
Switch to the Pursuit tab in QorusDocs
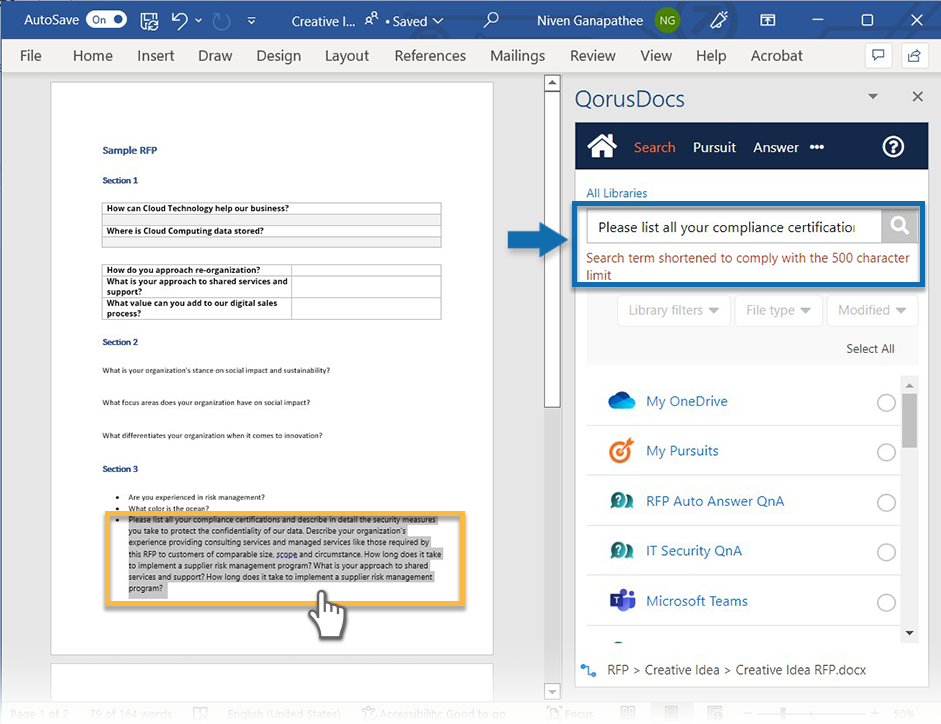click(x=714, y=147)
